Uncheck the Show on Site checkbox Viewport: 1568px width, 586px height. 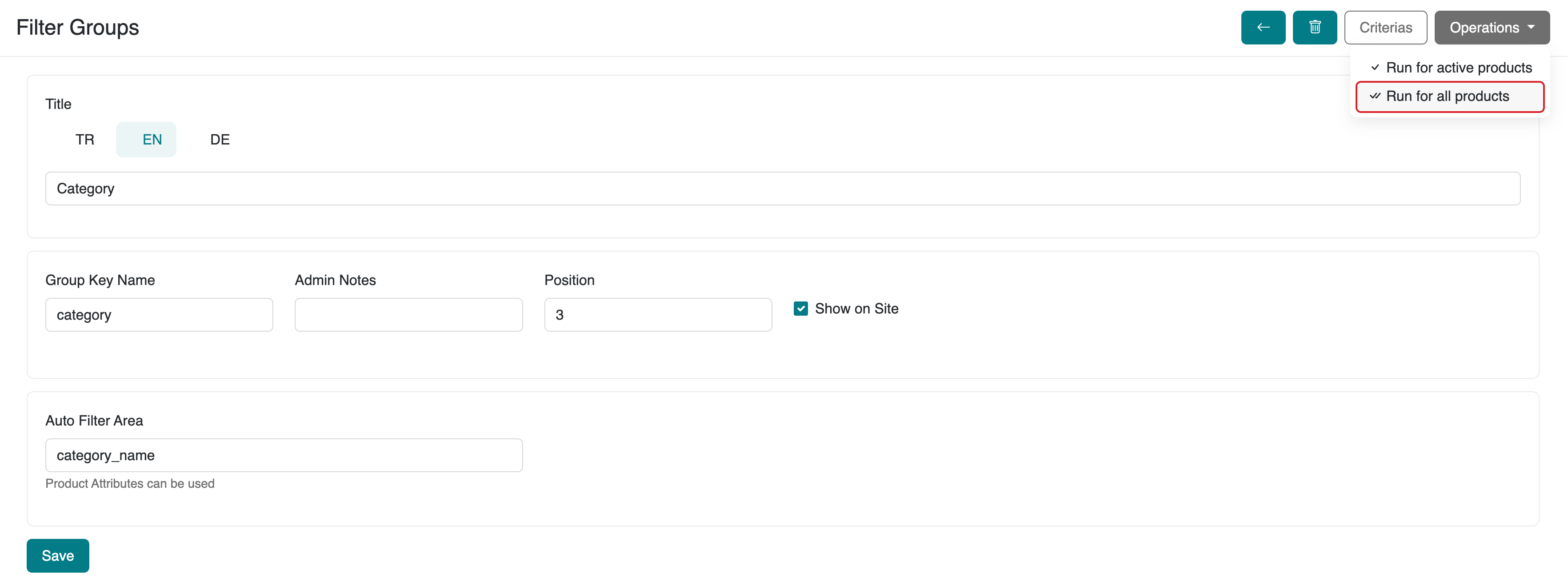coord(800,309)
